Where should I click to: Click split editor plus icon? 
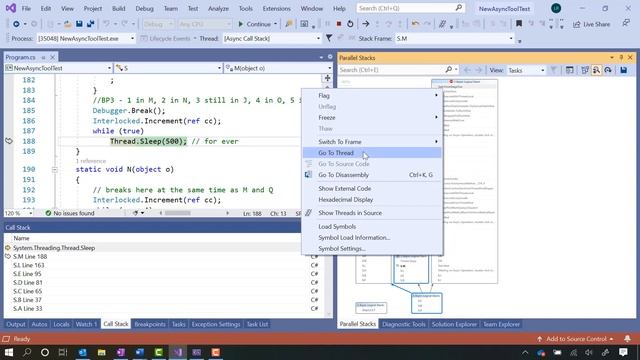point(327,78)
